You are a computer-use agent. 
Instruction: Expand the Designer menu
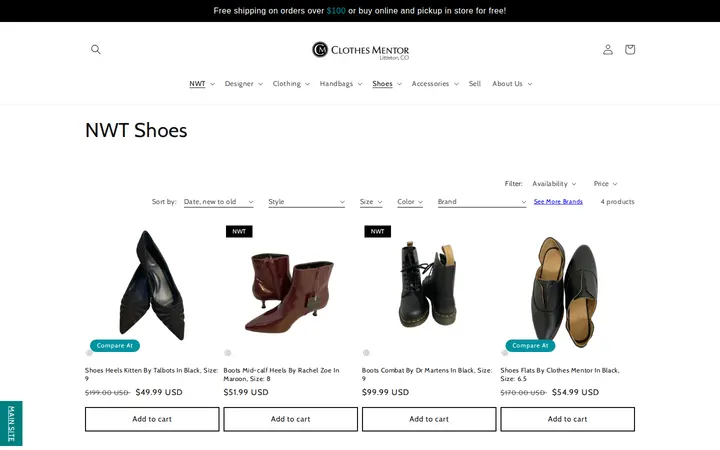[243, 84]
